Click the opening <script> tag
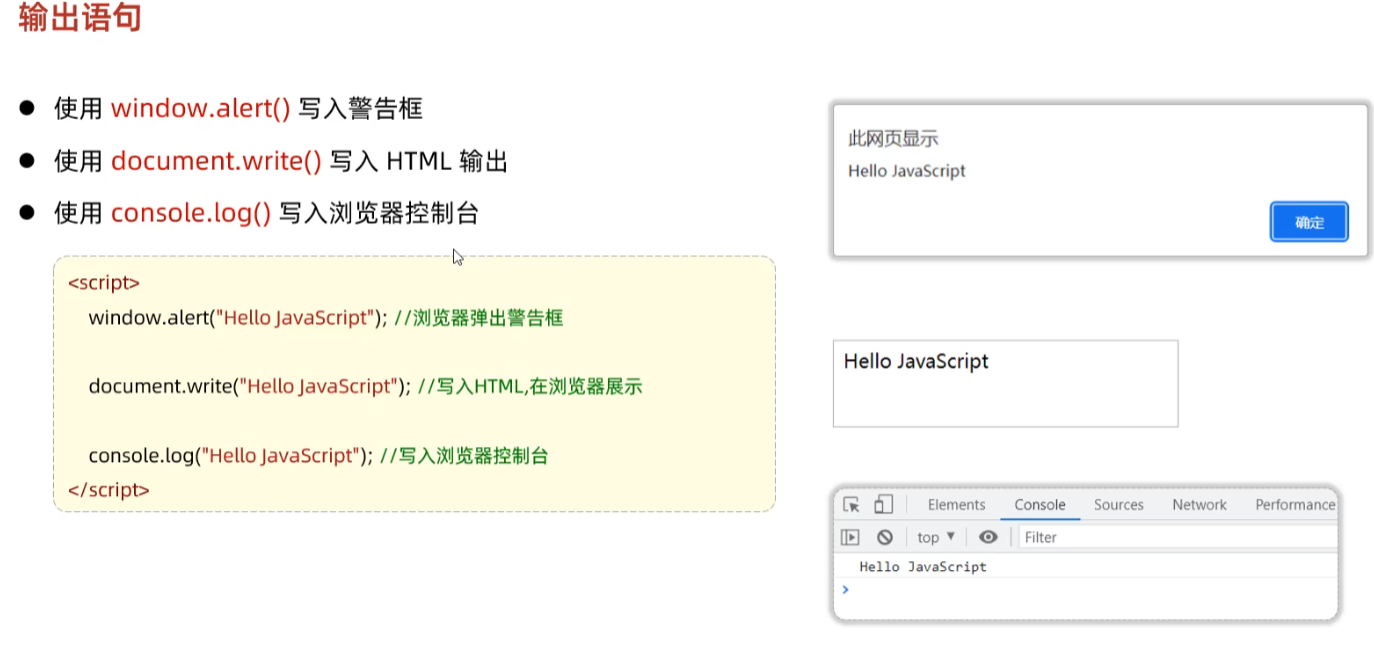The image size is (1374, 661). [x=104, y=283]
